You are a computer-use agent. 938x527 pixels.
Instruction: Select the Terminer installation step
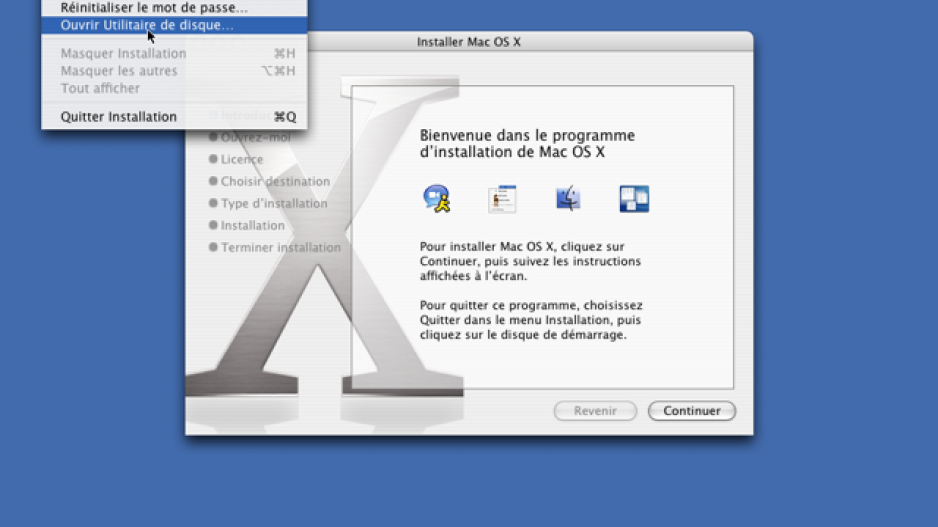(275, 247)
